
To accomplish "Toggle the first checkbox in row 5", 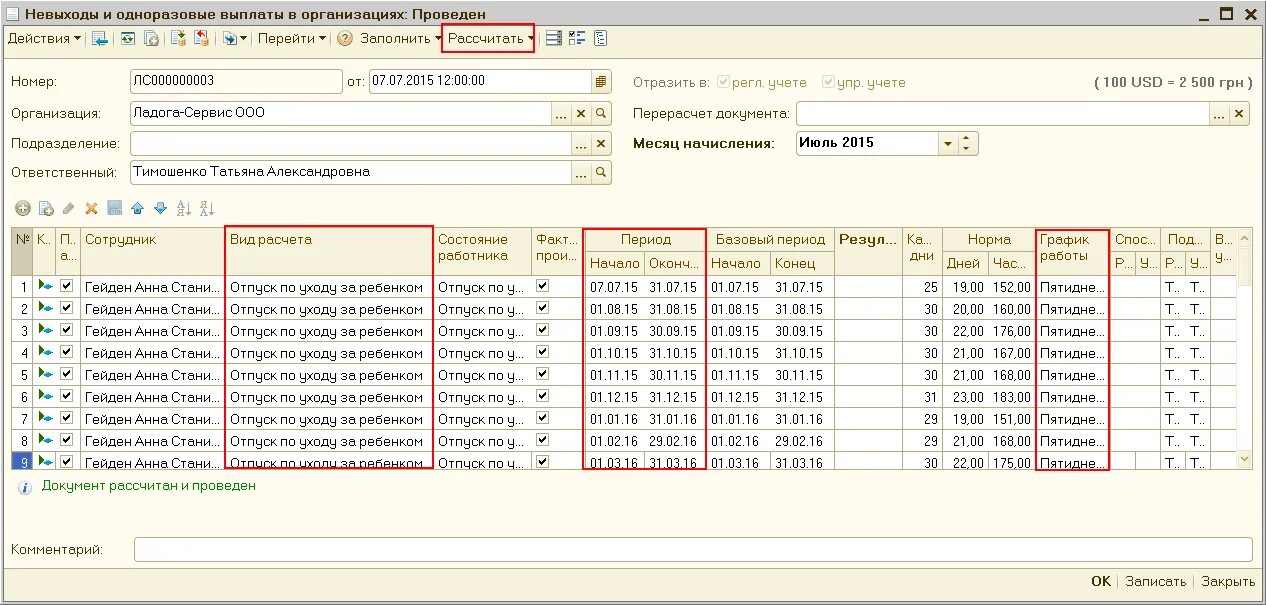I will [x=66, y=374].
